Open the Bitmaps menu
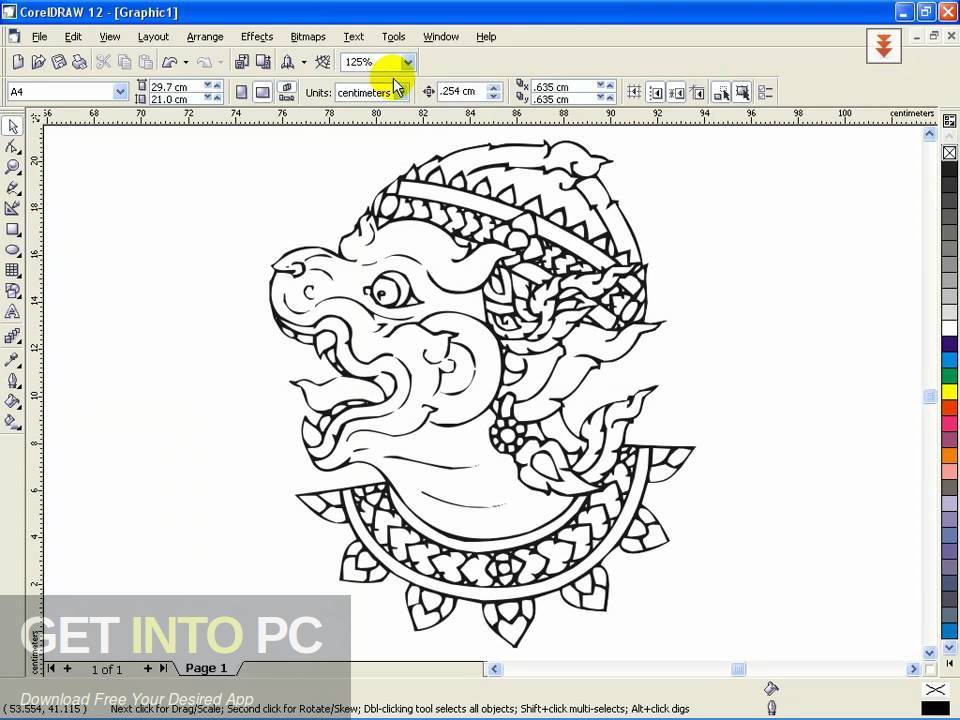 tap(307, 37)
